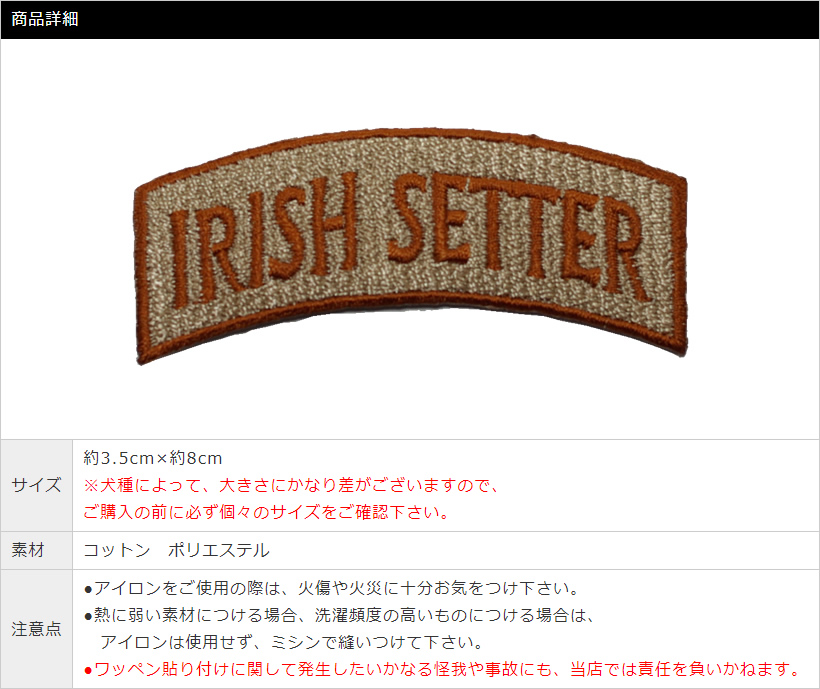Viewport: 820px width, 689px height.
Task: Click the Irish Setter patch image
Action: click(x=411, y=246)
